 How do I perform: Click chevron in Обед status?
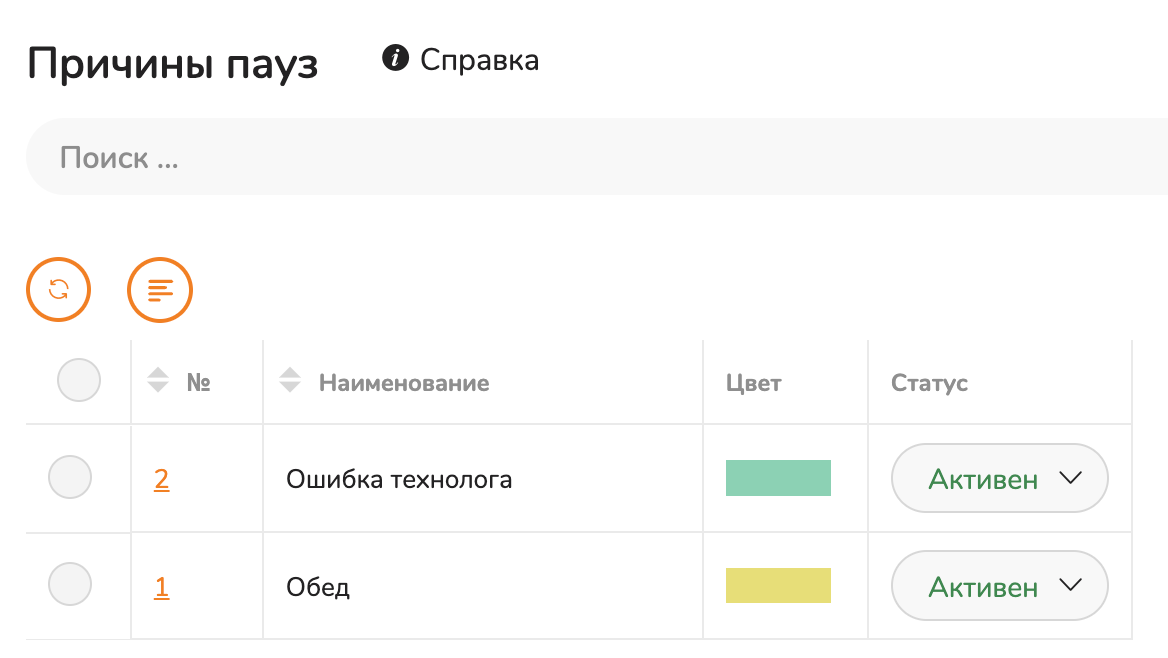point(1070,585)
